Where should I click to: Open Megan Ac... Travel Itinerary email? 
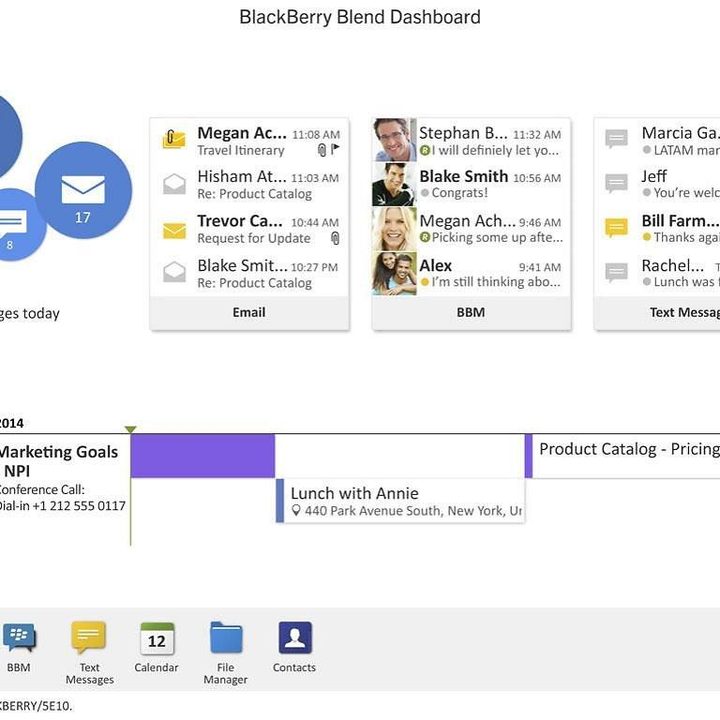point(249,141)
